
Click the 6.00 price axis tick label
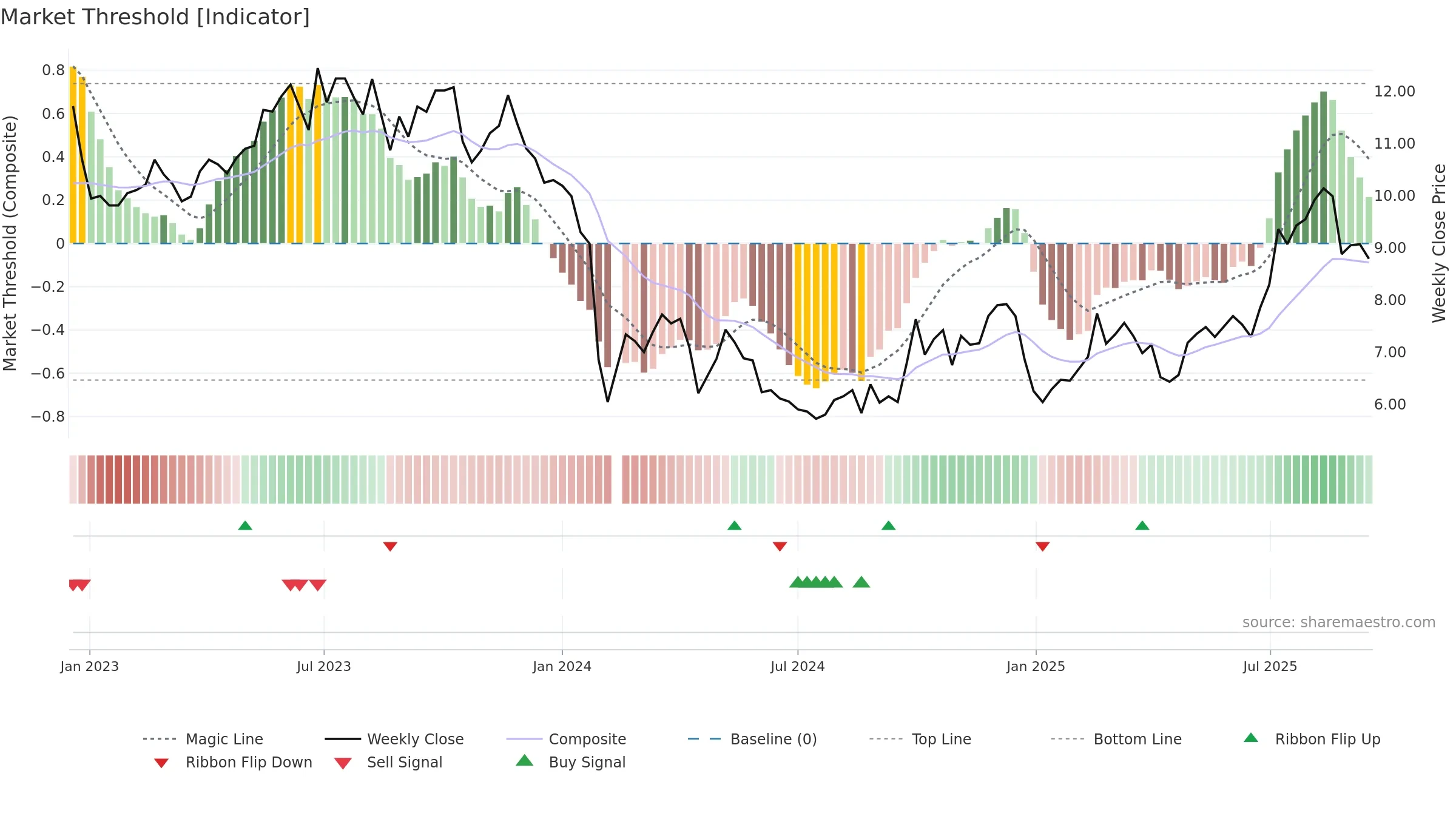pos(1390,405)
